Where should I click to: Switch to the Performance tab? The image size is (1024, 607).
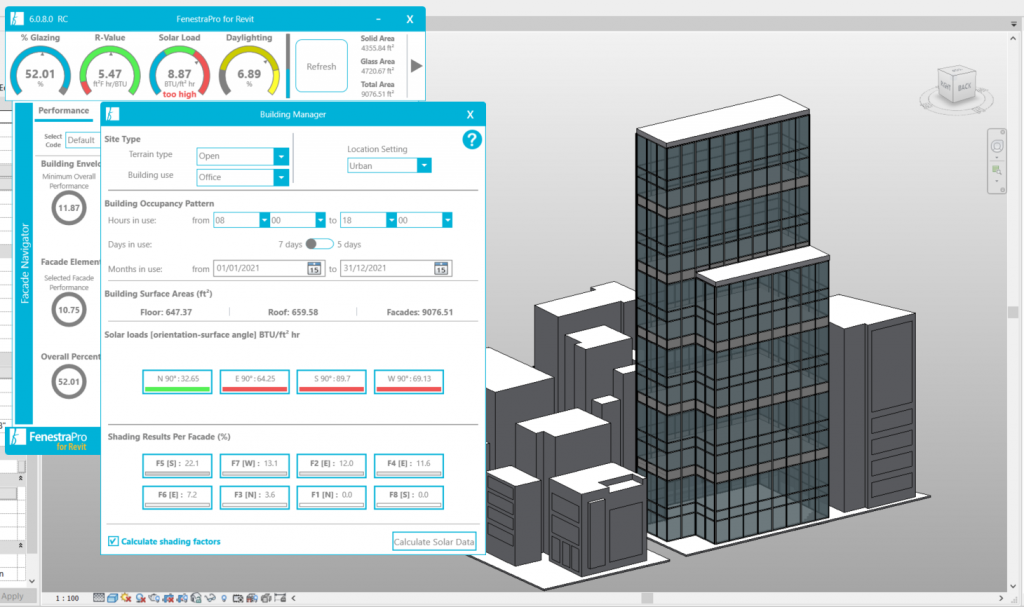63,111
